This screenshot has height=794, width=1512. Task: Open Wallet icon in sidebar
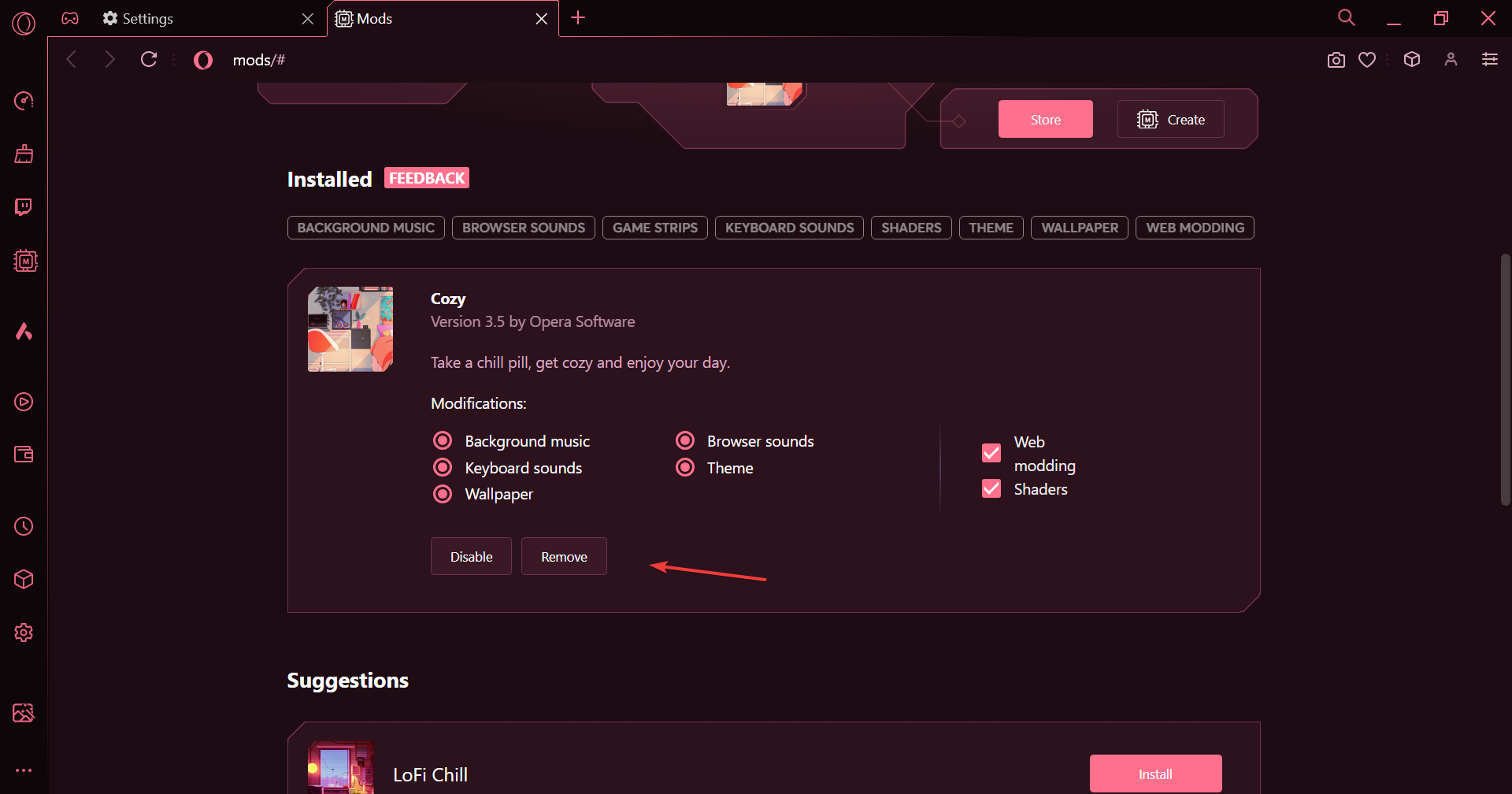click(x=24, y=455)
